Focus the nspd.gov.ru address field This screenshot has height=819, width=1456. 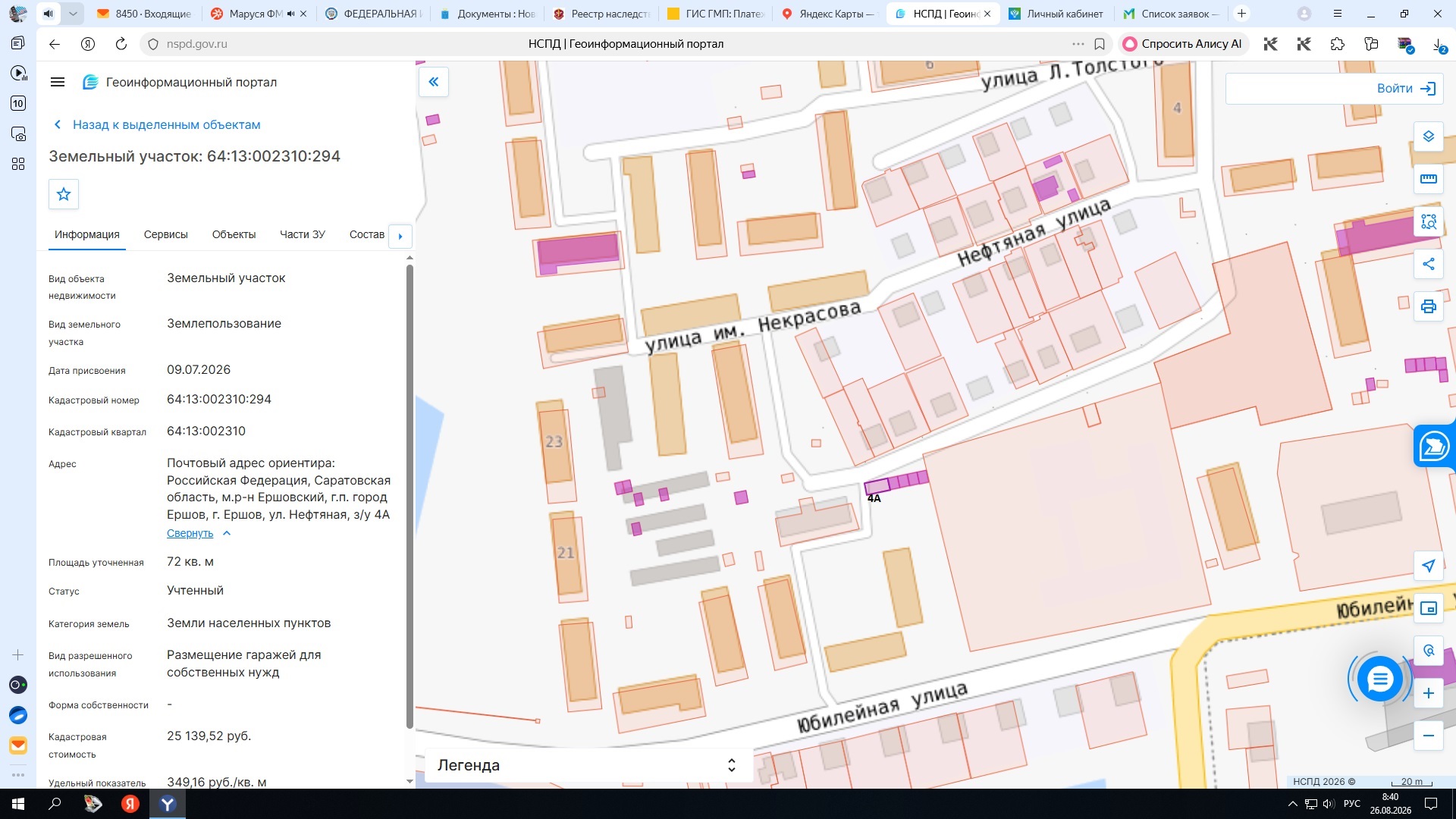196,44
